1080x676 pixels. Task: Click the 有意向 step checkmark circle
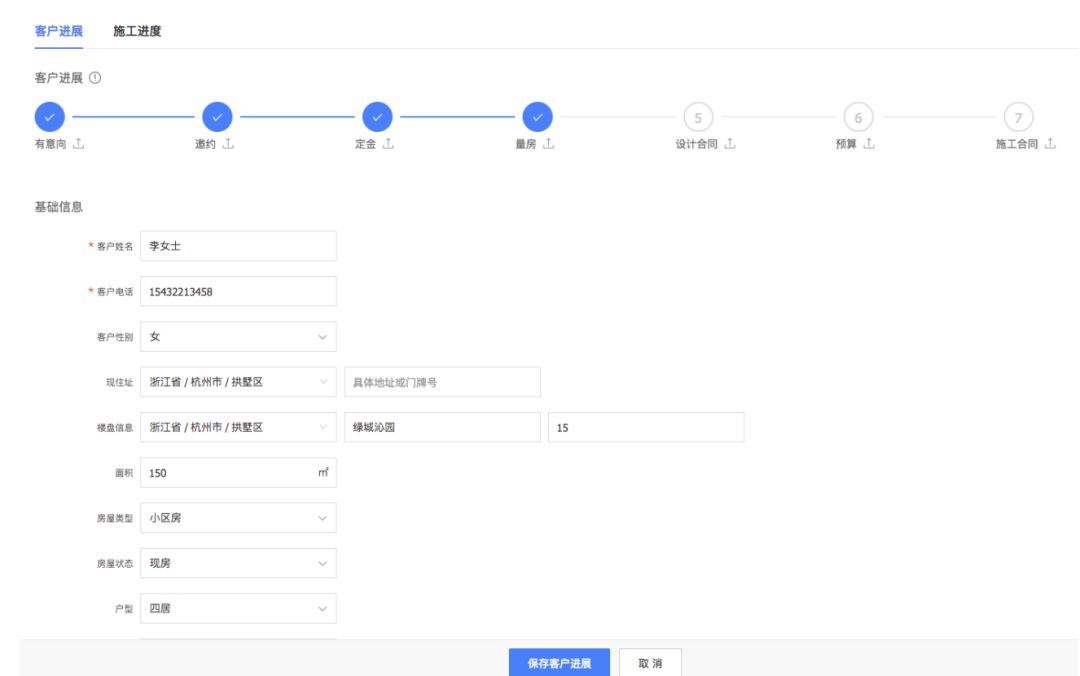50,117
